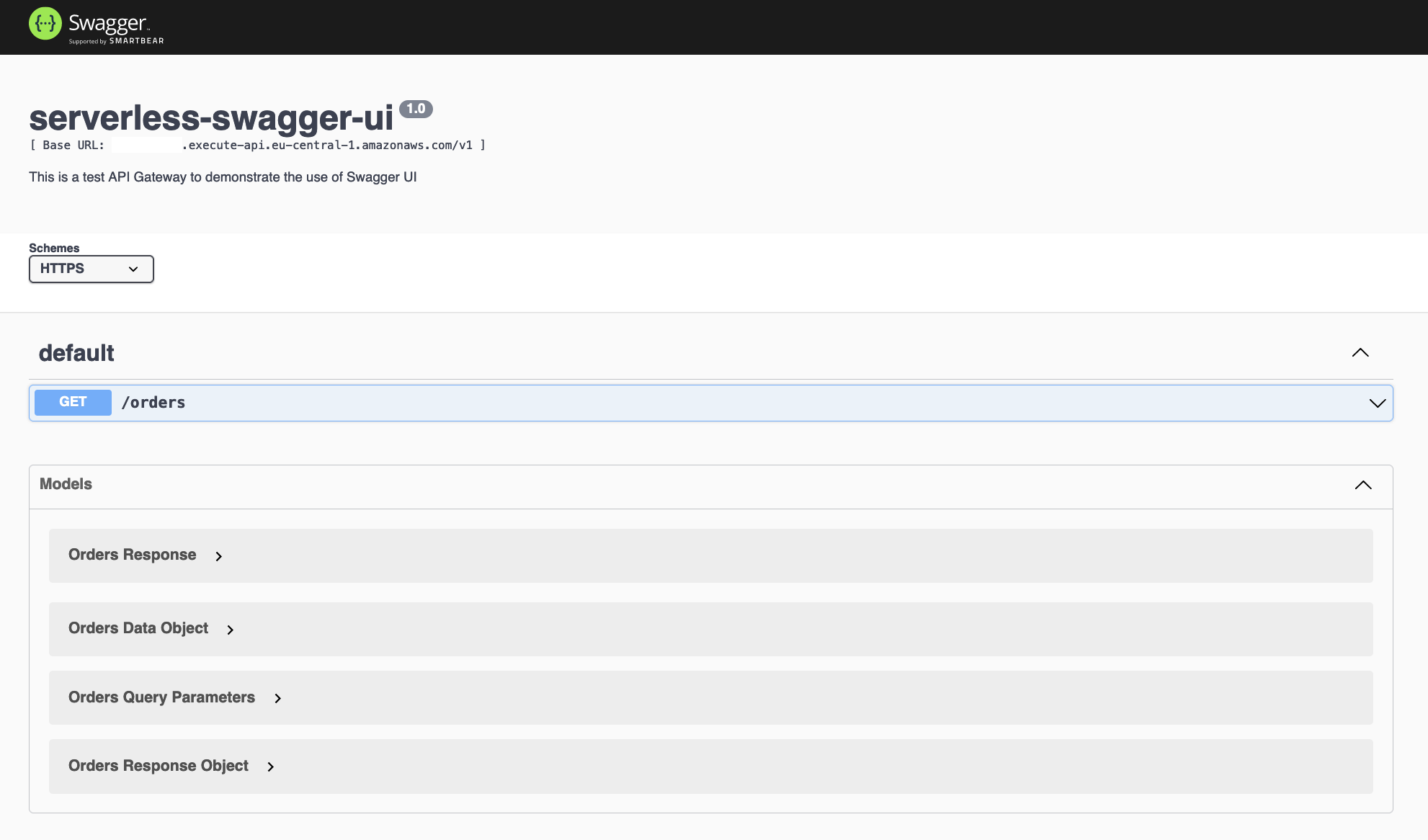1428x840 pixels.
Task: Click the /orders path label
Action: (x=153, y=402)
